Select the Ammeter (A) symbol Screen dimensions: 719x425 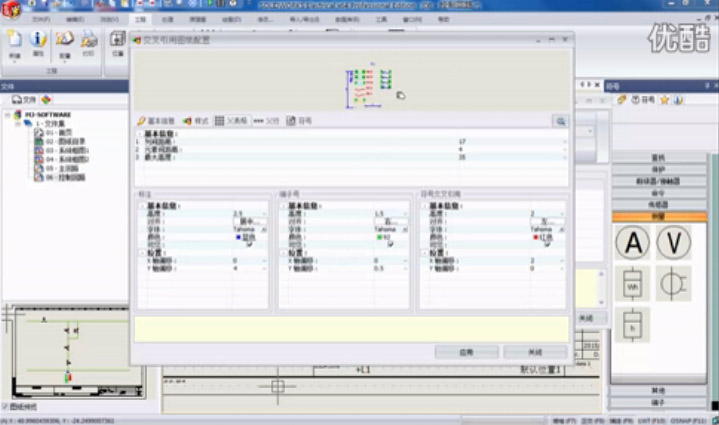click(x=632, y=242)
